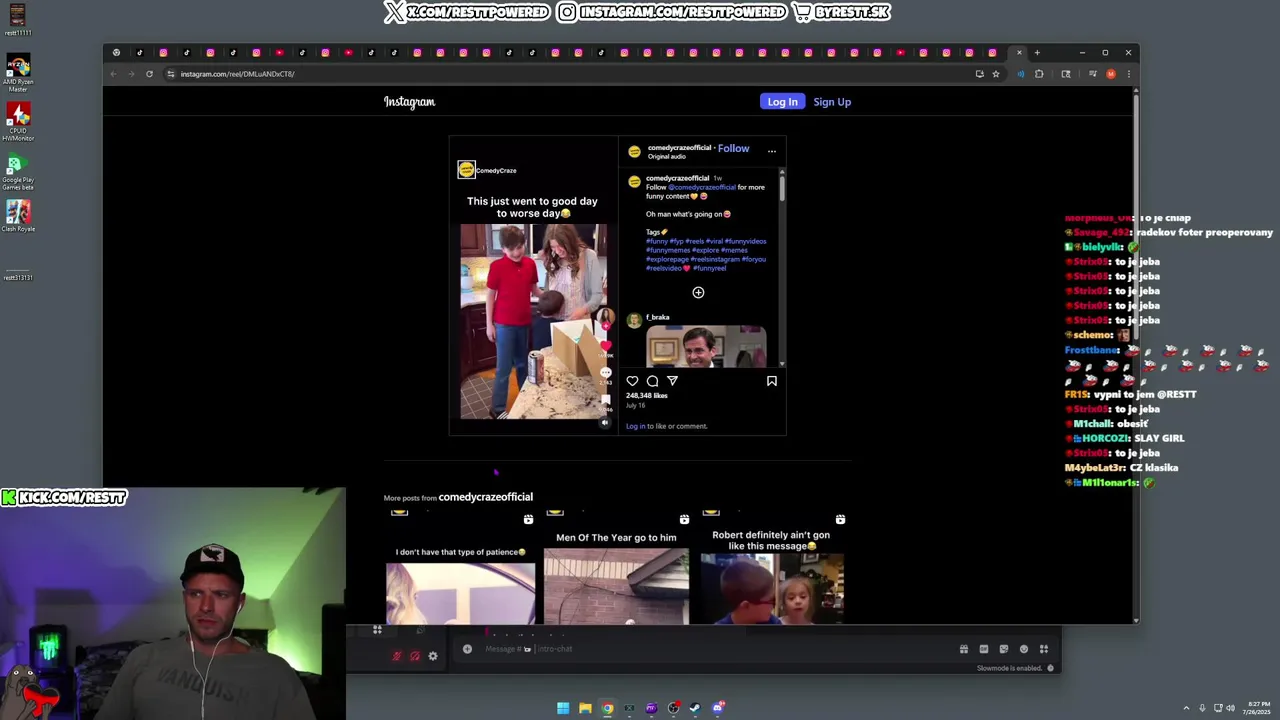Click the tab audio speaker icon in toolbar
This screenshot has width=1280, height=720.
click(x=1020, y=74)
